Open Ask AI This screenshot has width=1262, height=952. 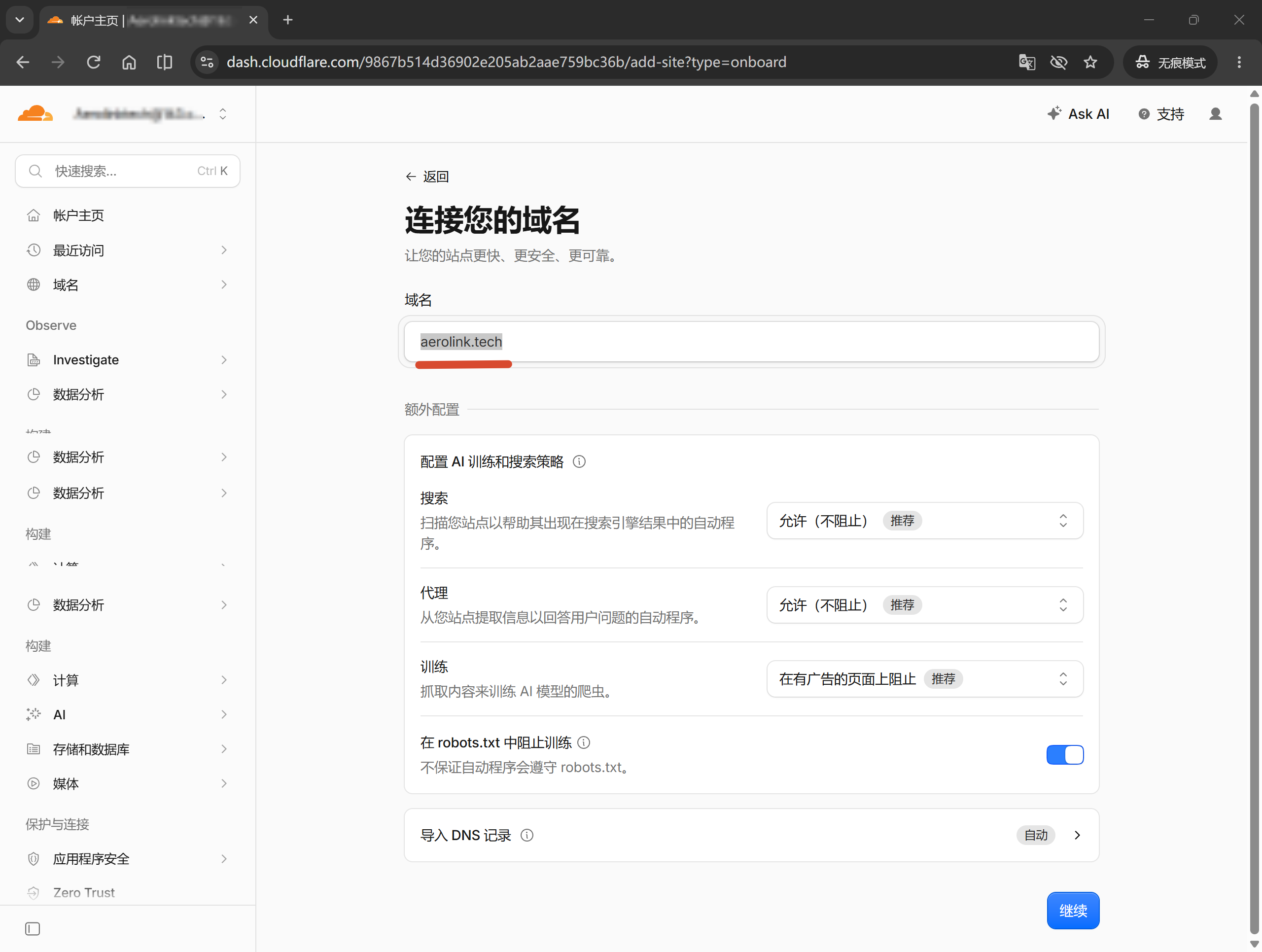tap(1078, 114)
